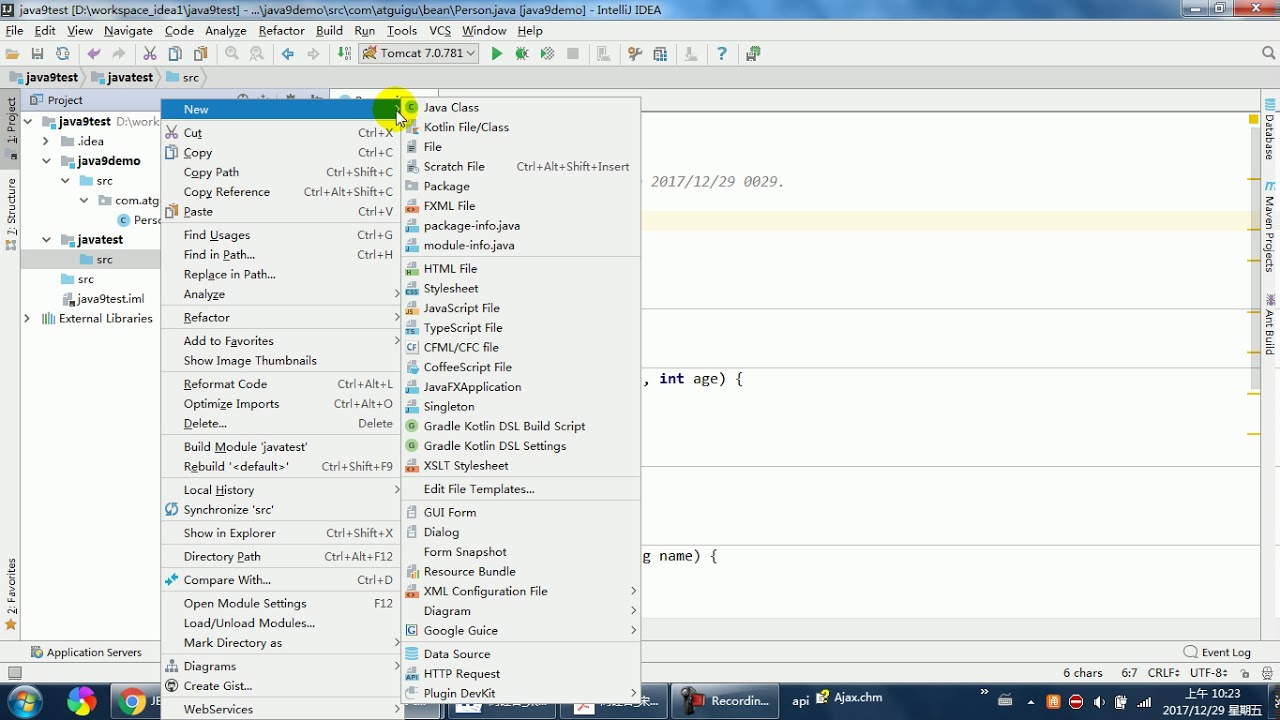Expand the Plugin DevKit submenu

(521, 693)
